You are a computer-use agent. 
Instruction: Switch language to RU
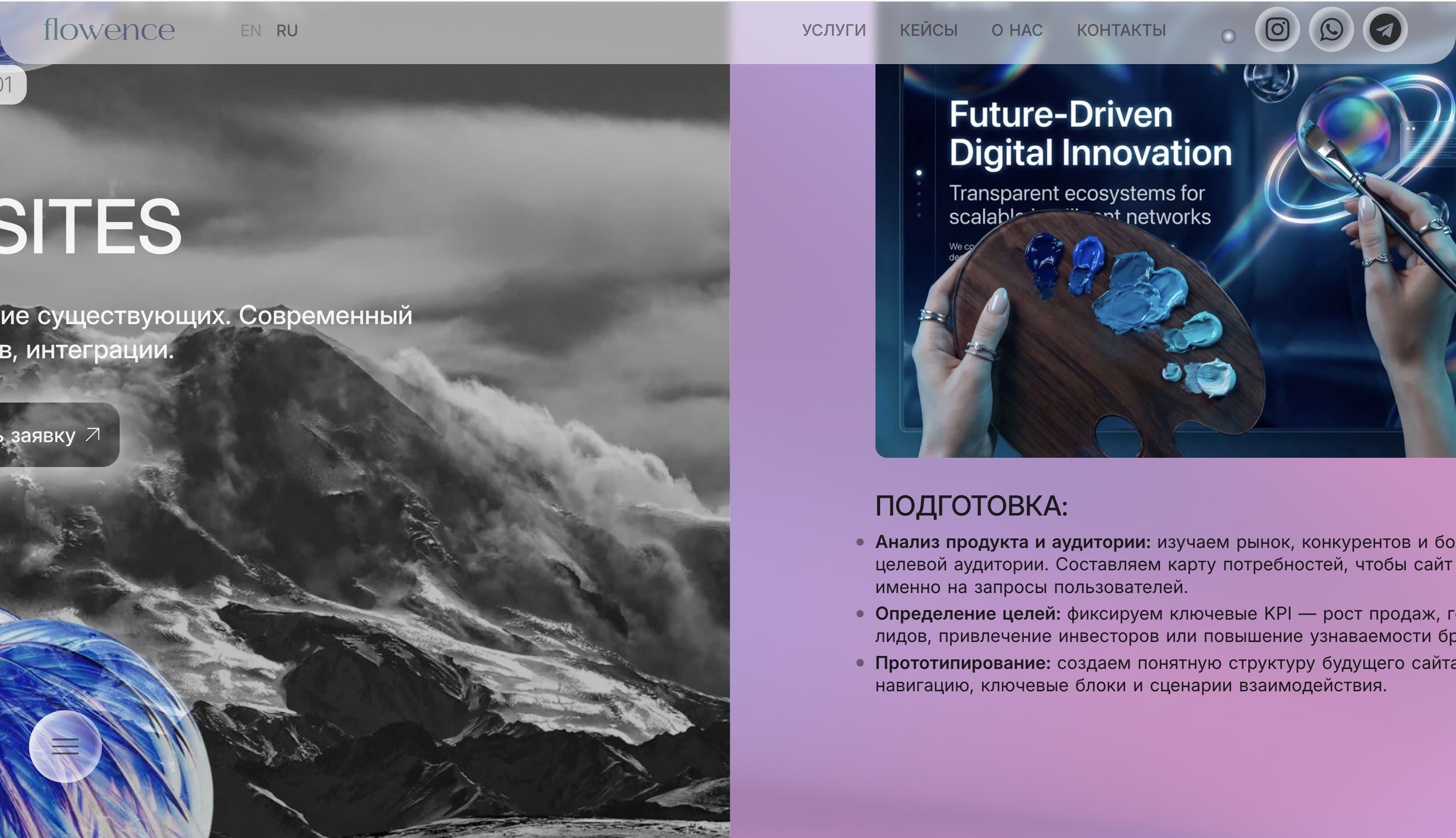coord(287,30)
